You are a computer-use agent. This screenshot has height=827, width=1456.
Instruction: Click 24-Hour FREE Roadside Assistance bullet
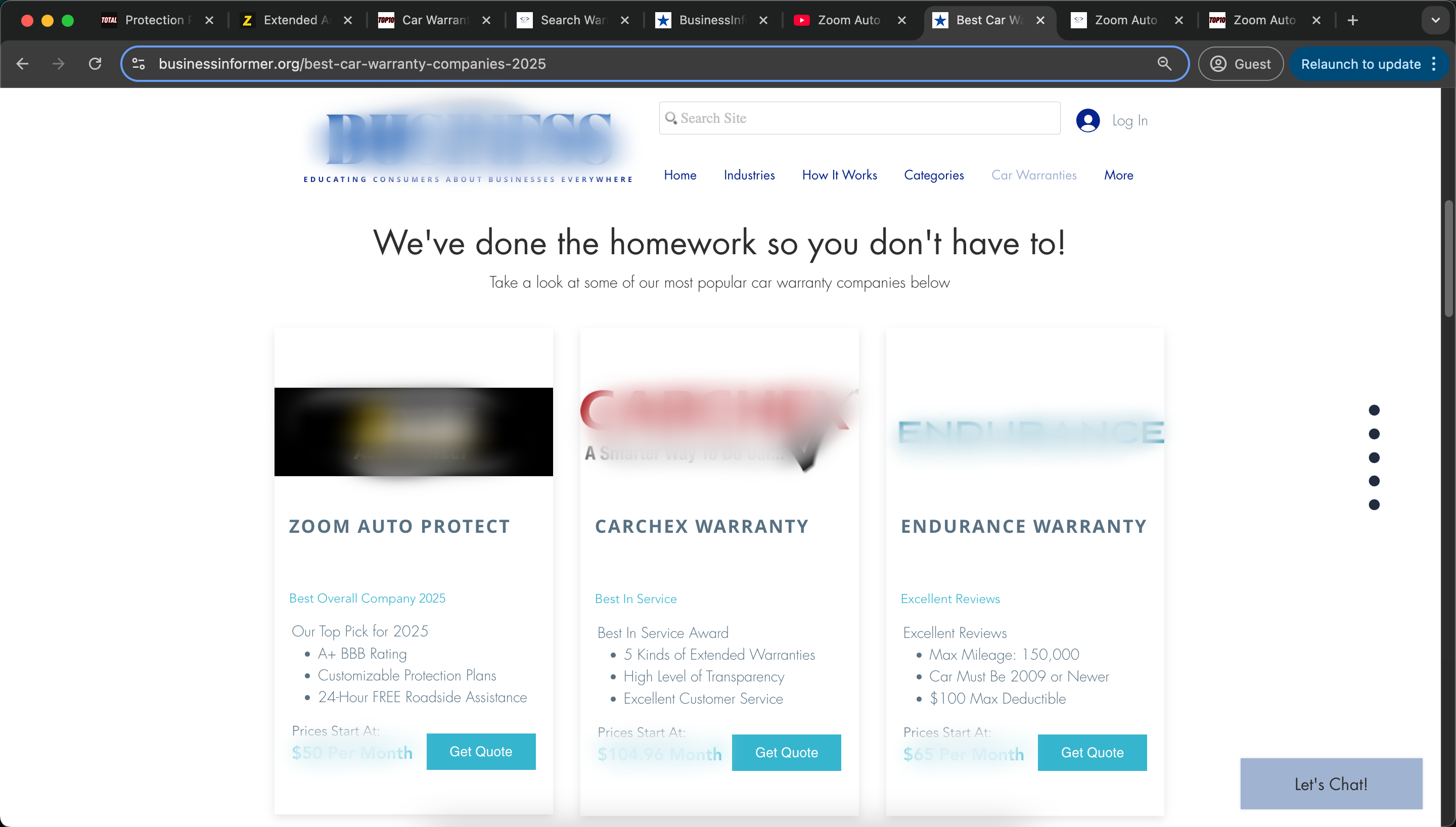pos(422,697)
